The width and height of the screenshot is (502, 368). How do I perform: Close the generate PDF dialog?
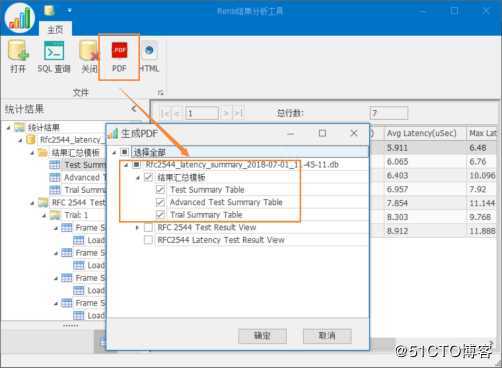click(354, 133)
